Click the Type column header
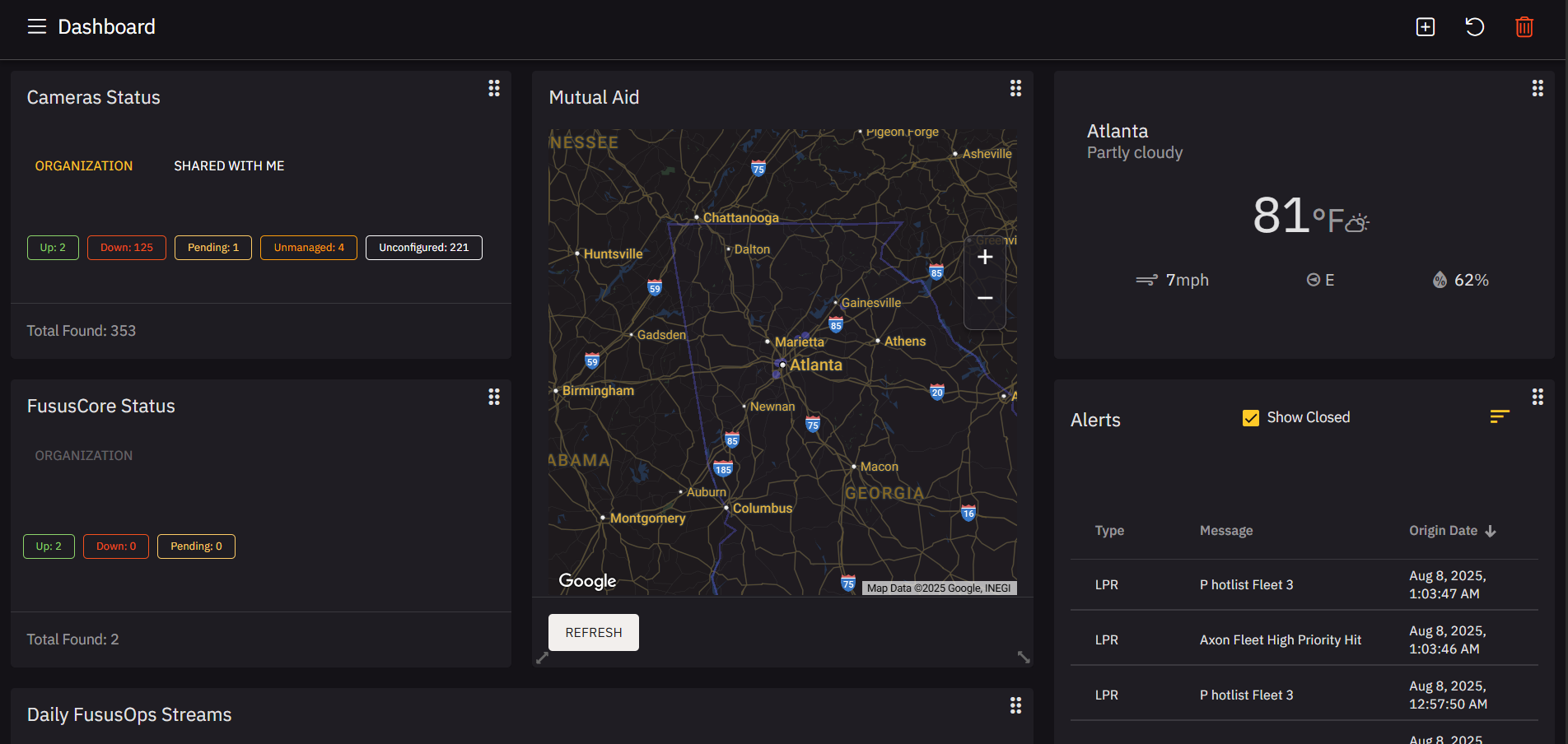This screenshot has width=1568, height=744. point(1109,531)
